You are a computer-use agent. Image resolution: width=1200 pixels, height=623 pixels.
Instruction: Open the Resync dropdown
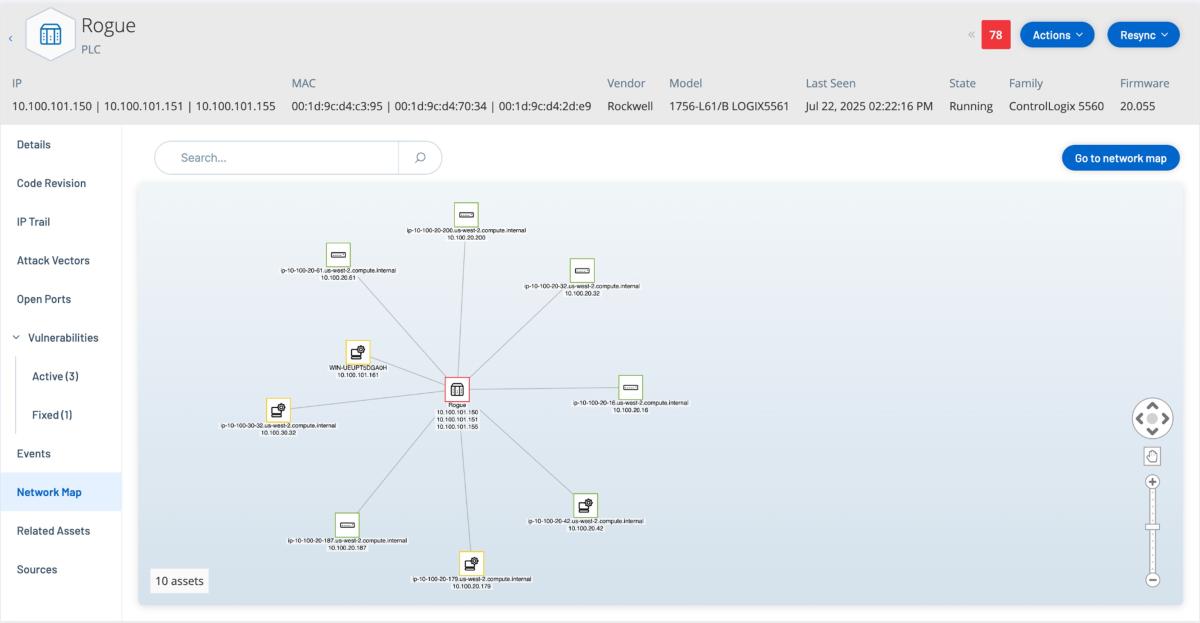tap(1143, 35)
